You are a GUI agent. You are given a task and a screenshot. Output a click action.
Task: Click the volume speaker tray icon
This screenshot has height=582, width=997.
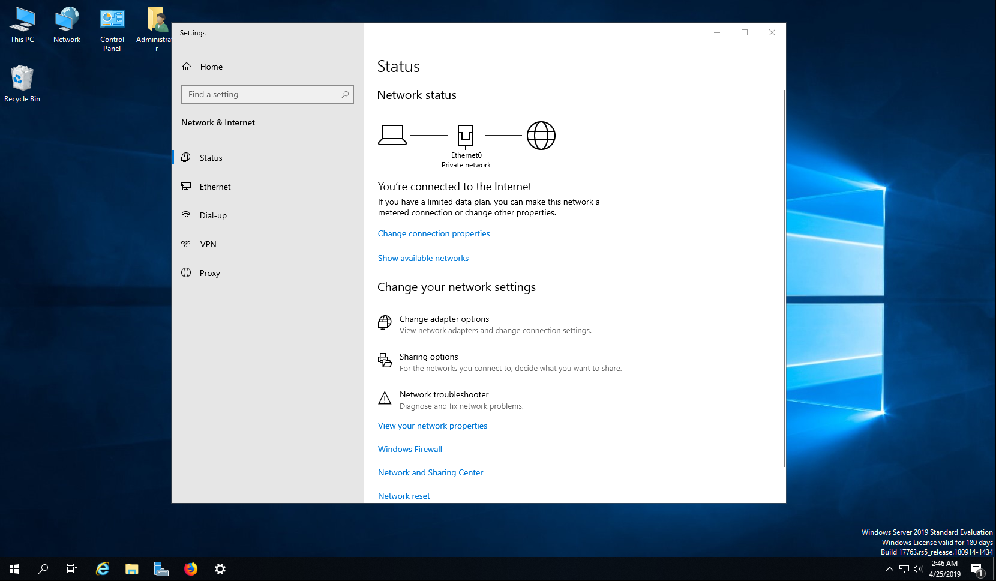(918, 569)
